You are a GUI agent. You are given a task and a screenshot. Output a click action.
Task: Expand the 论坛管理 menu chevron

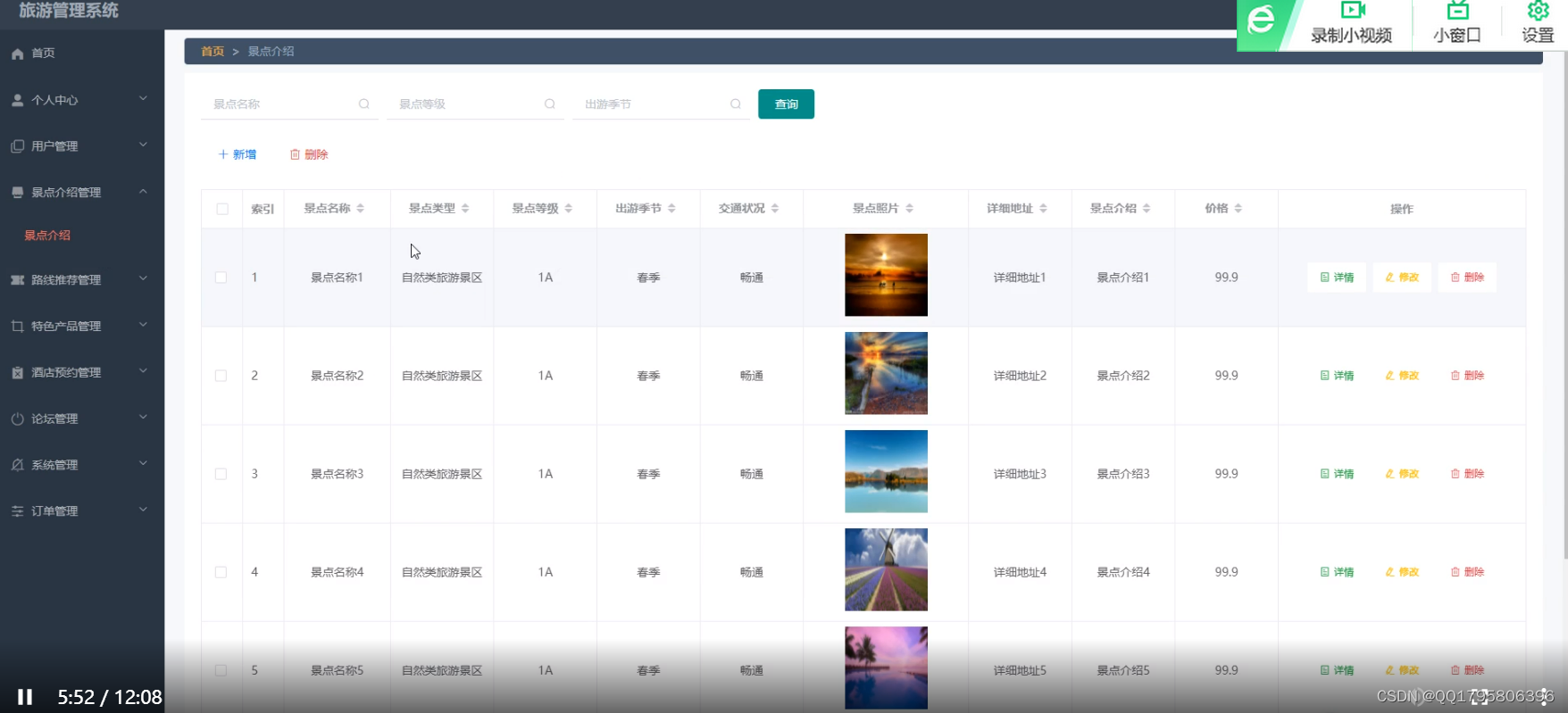[143, 419]
